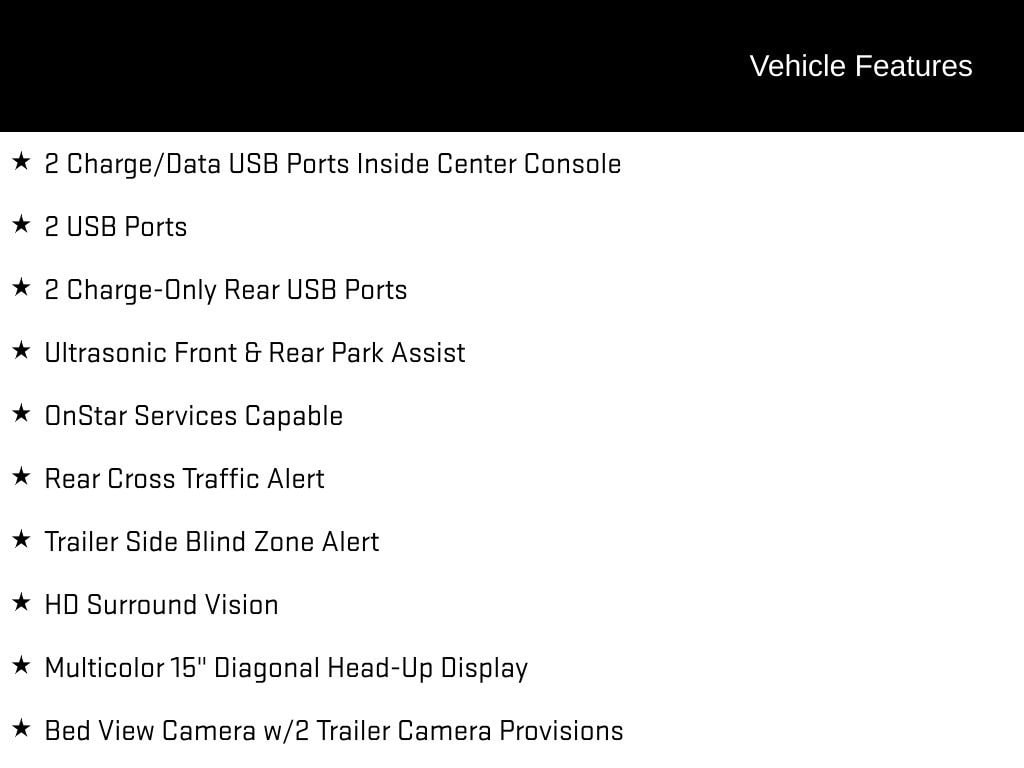Click the star next to 2 USB Ports

[21, 224]
